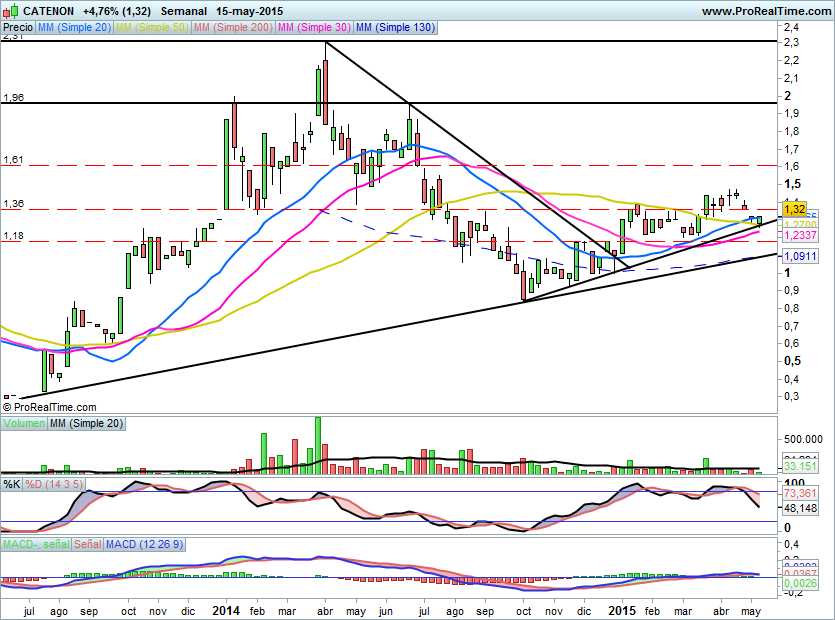Screen dimensions: 835x620
Task: Click the %D (14 3 5) stochastic label
Action: click(54, 484)
